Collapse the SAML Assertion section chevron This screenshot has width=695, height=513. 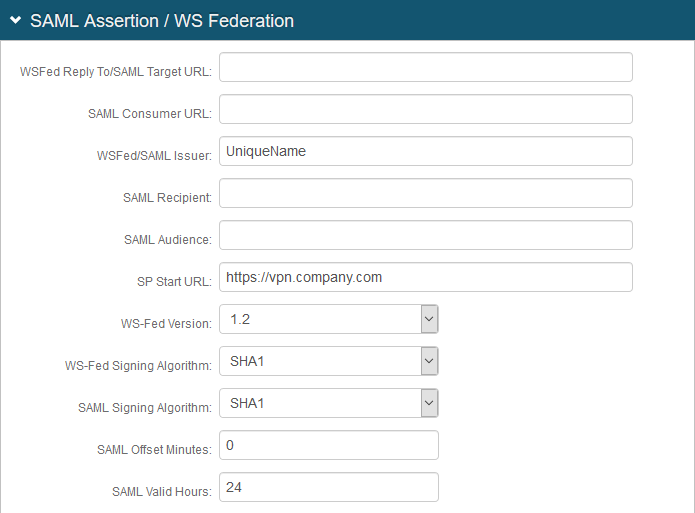tap(16, 20)
